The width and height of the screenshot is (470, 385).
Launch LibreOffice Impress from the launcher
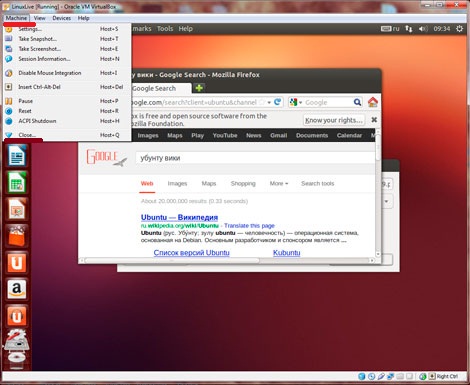click(x=17, y=209)
